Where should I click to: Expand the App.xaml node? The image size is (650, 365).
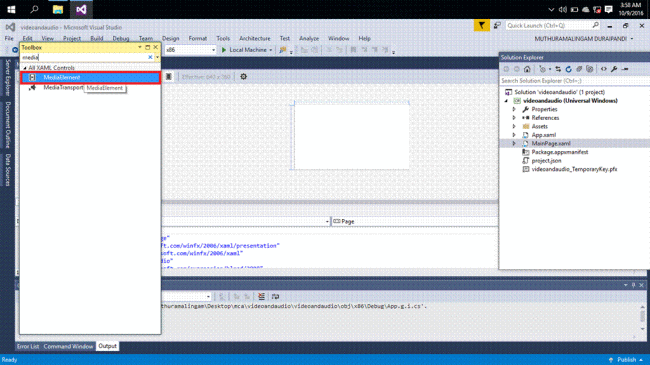pyautogui.click(x=514, y=135)
